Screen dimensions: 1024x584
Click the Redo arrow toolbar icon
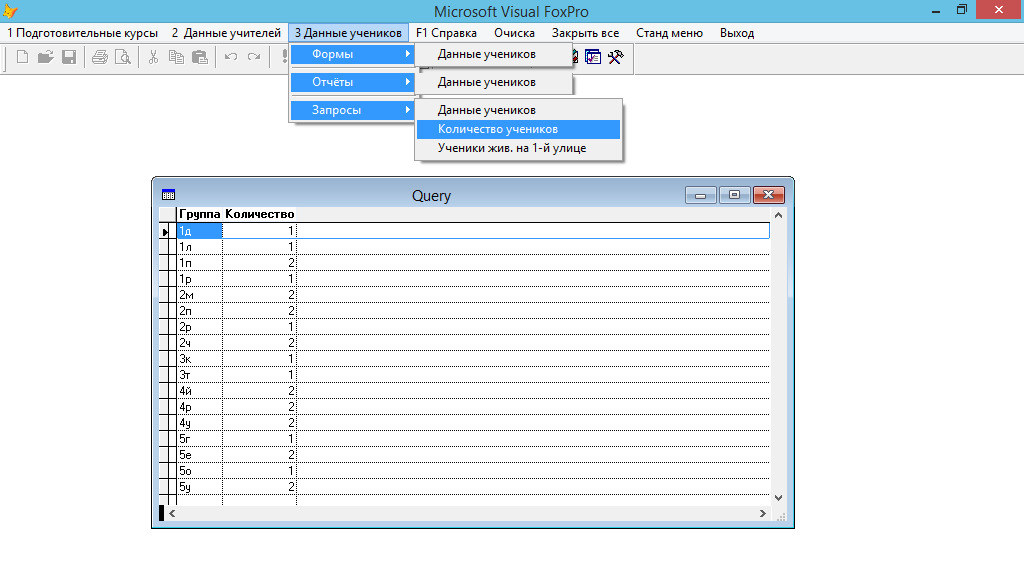(x=254, y=57)
